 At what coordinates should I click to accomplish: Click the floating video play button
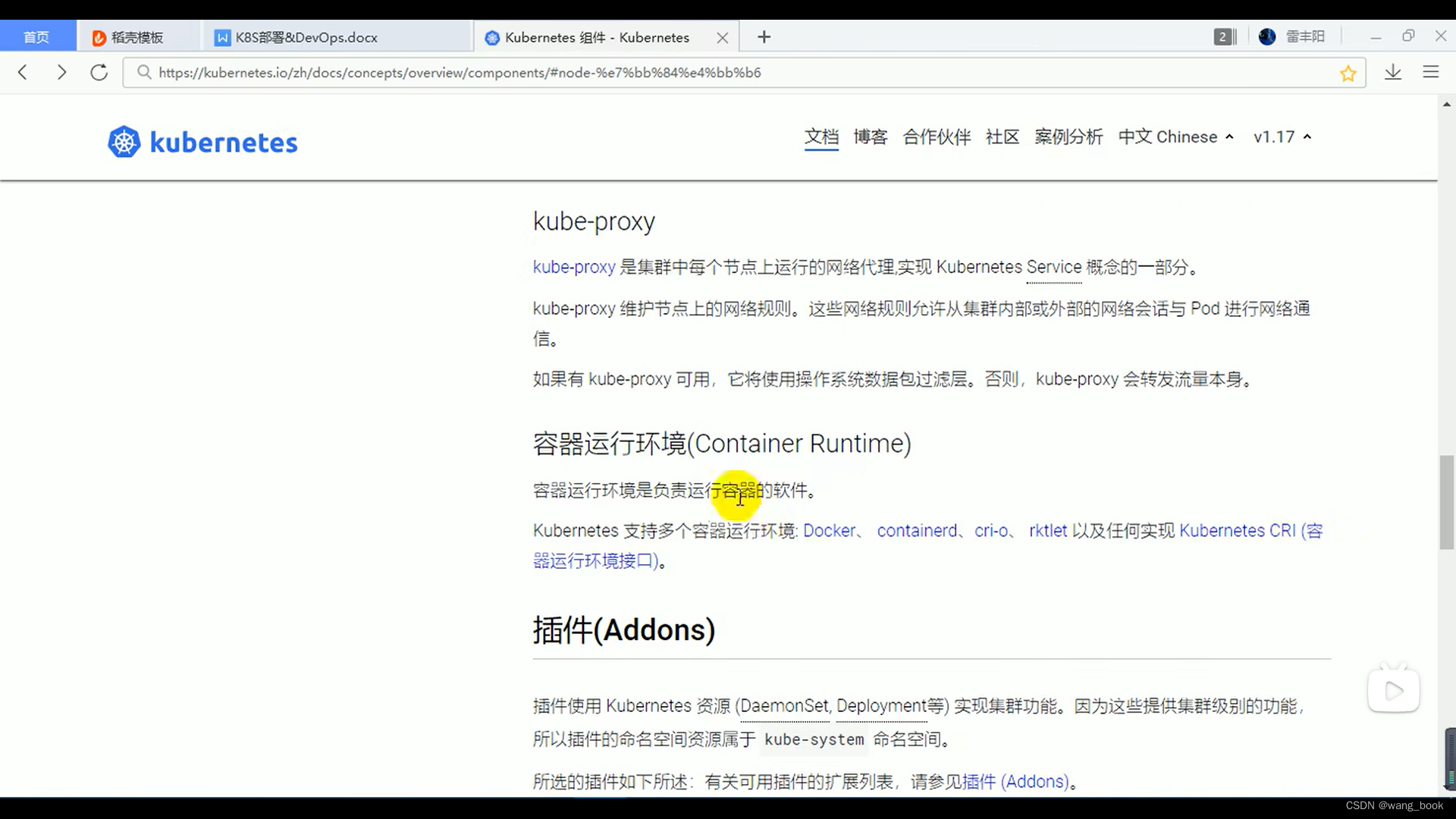point(1393,690)
